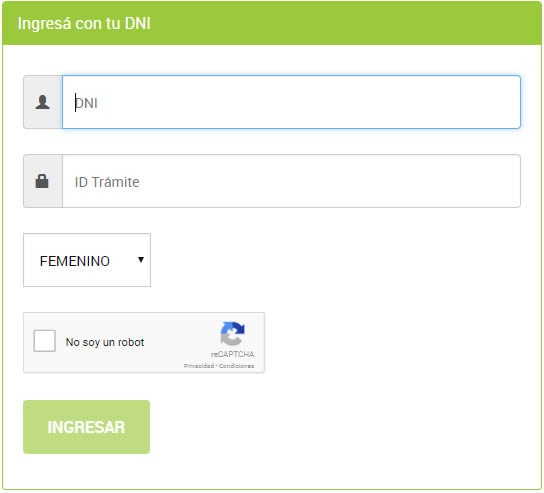
Task: Click the gray box holding the person icon
Action: click(43, 102)
